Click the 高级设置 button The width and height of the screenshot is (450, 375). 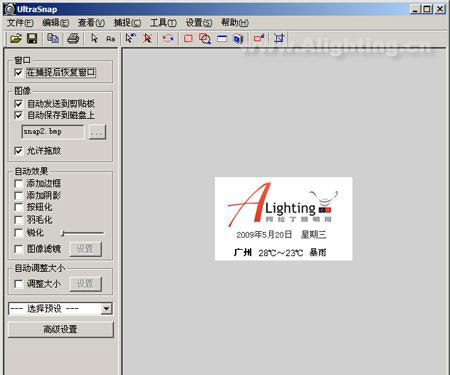(x=61, y=329)
